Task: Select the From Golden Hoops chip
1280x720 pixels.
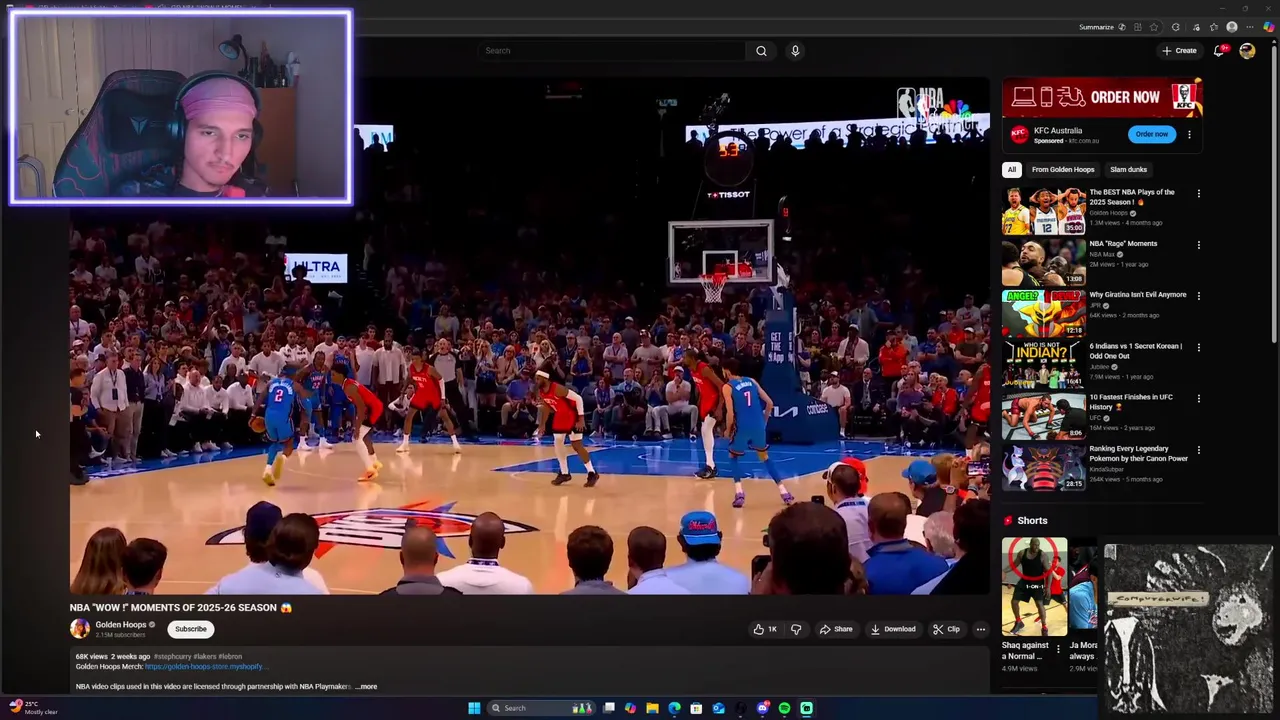Action: click(1063, 169)
